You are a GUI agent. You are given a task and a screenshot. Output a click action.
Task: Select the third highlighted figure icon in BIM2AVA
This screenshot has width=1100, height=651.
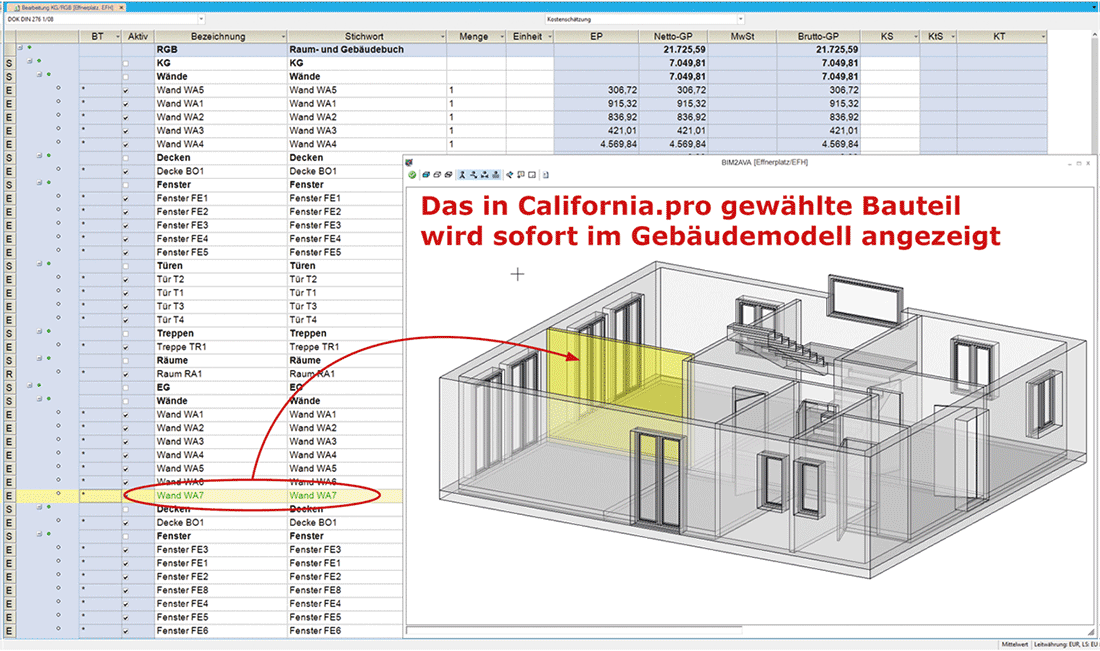click(x=485, y=175)
